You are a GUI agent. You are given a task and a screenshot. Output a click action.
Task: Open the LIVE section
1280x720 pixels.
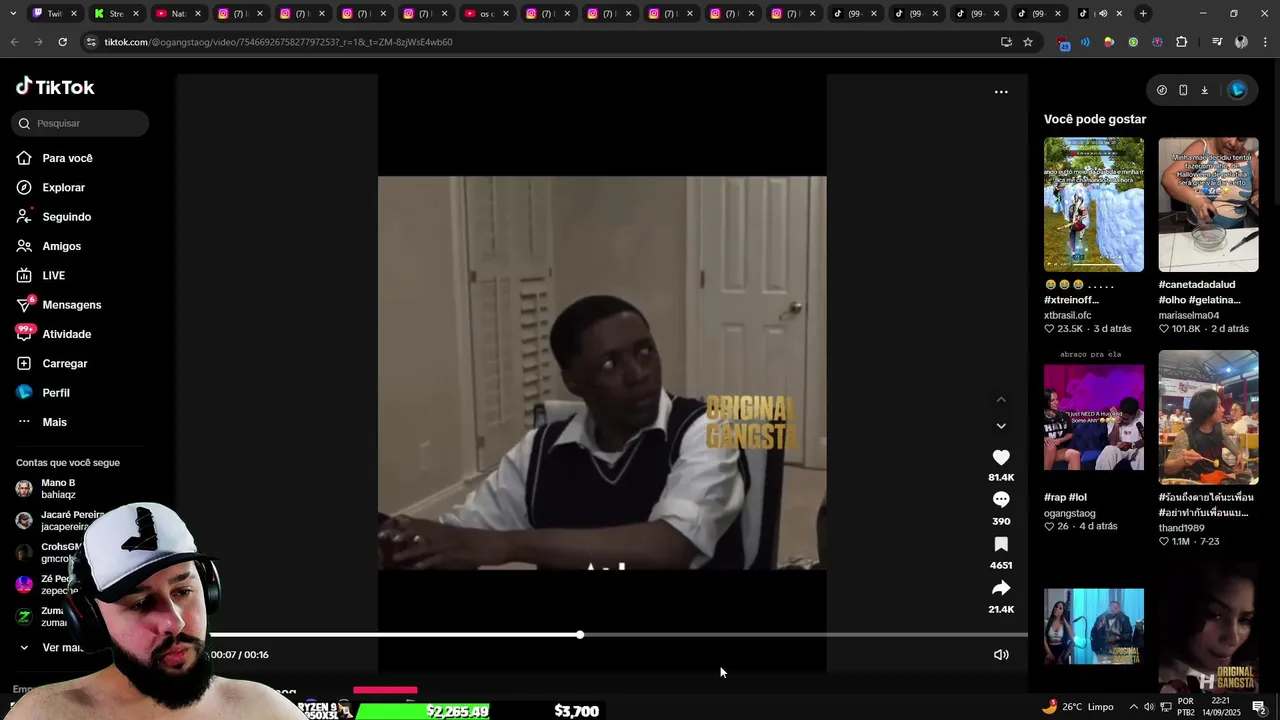(53, 275)
